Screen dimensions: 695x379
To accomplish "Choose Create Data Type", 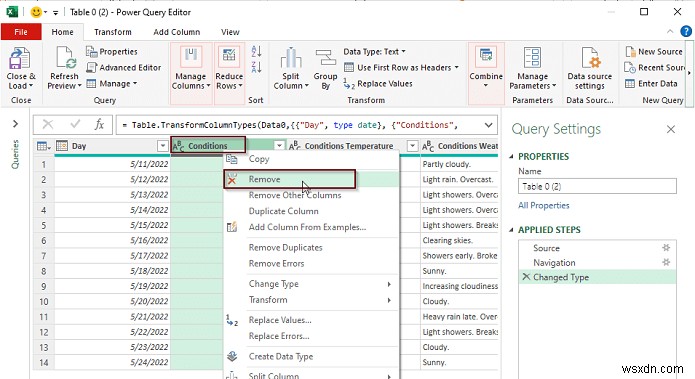I will click(311, 357).
